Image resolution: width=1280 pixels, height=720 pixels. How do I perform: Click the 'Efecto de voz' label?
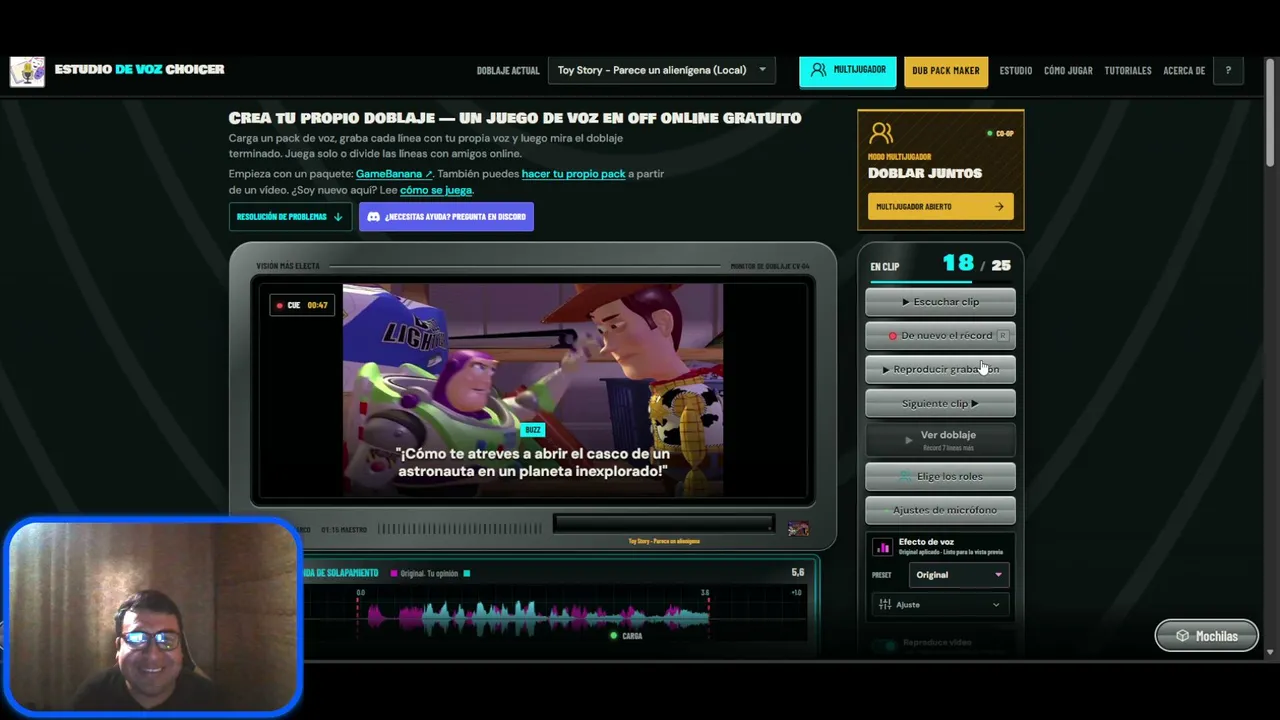(x=926, y=542)
